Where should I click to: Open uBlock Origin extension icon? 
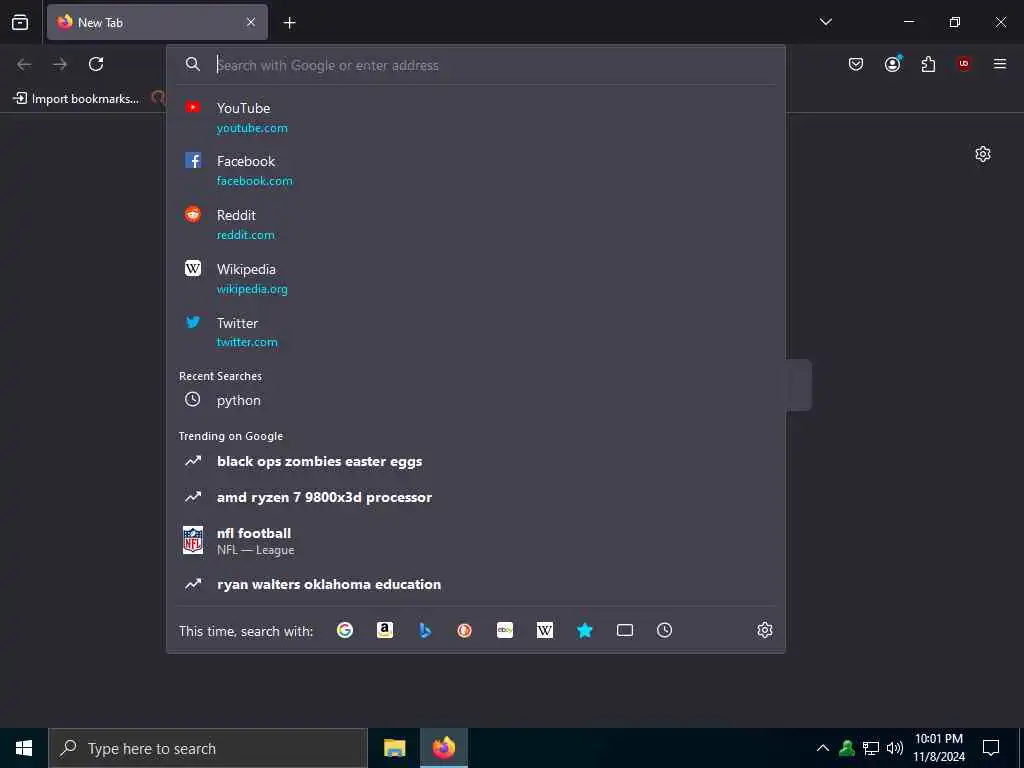pos(964,64)
